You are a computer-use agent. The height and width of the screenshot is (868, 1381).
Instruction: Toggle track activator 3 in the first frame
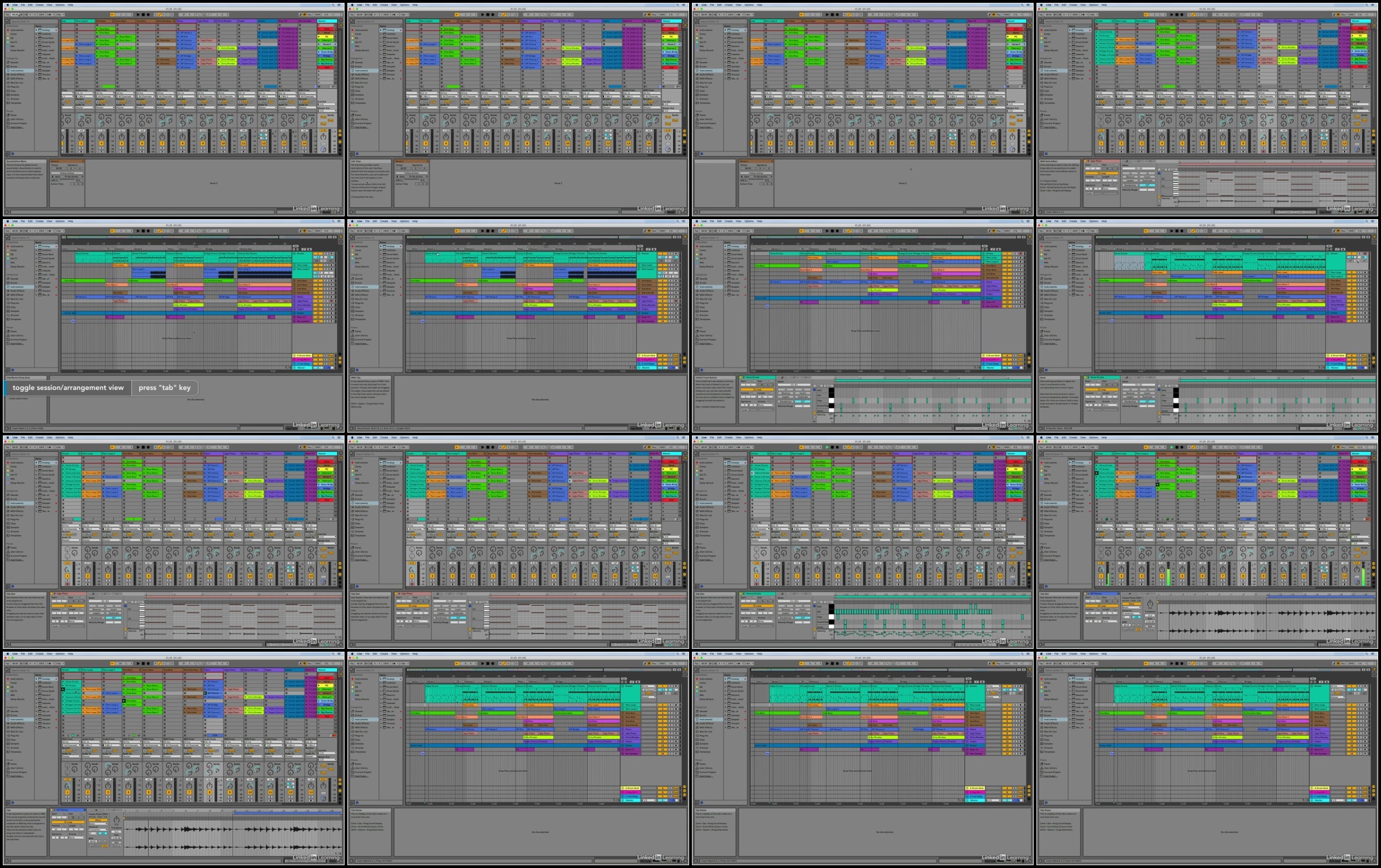[81, 143]
